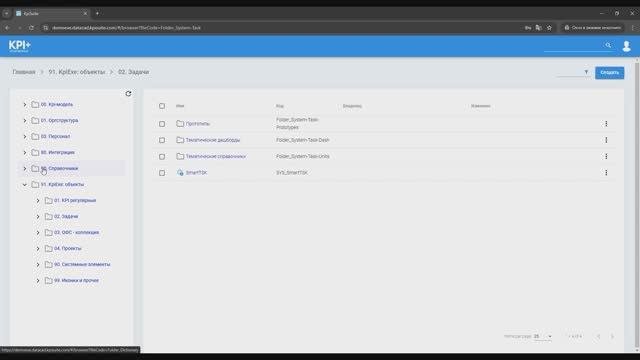Viewport: 640px width, 360px height.
Task: Check the box for the SmartTSK row
Action: pyautogui.click(x=162, y=173)
